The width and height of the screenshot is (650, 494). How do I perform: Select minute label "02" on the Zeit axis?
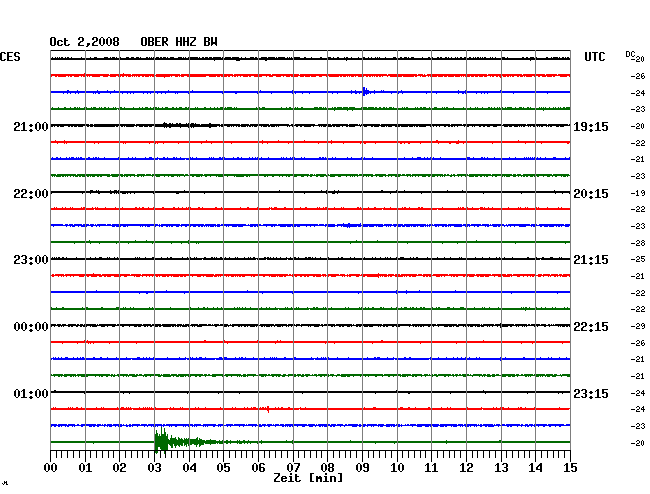pos(119,468)
